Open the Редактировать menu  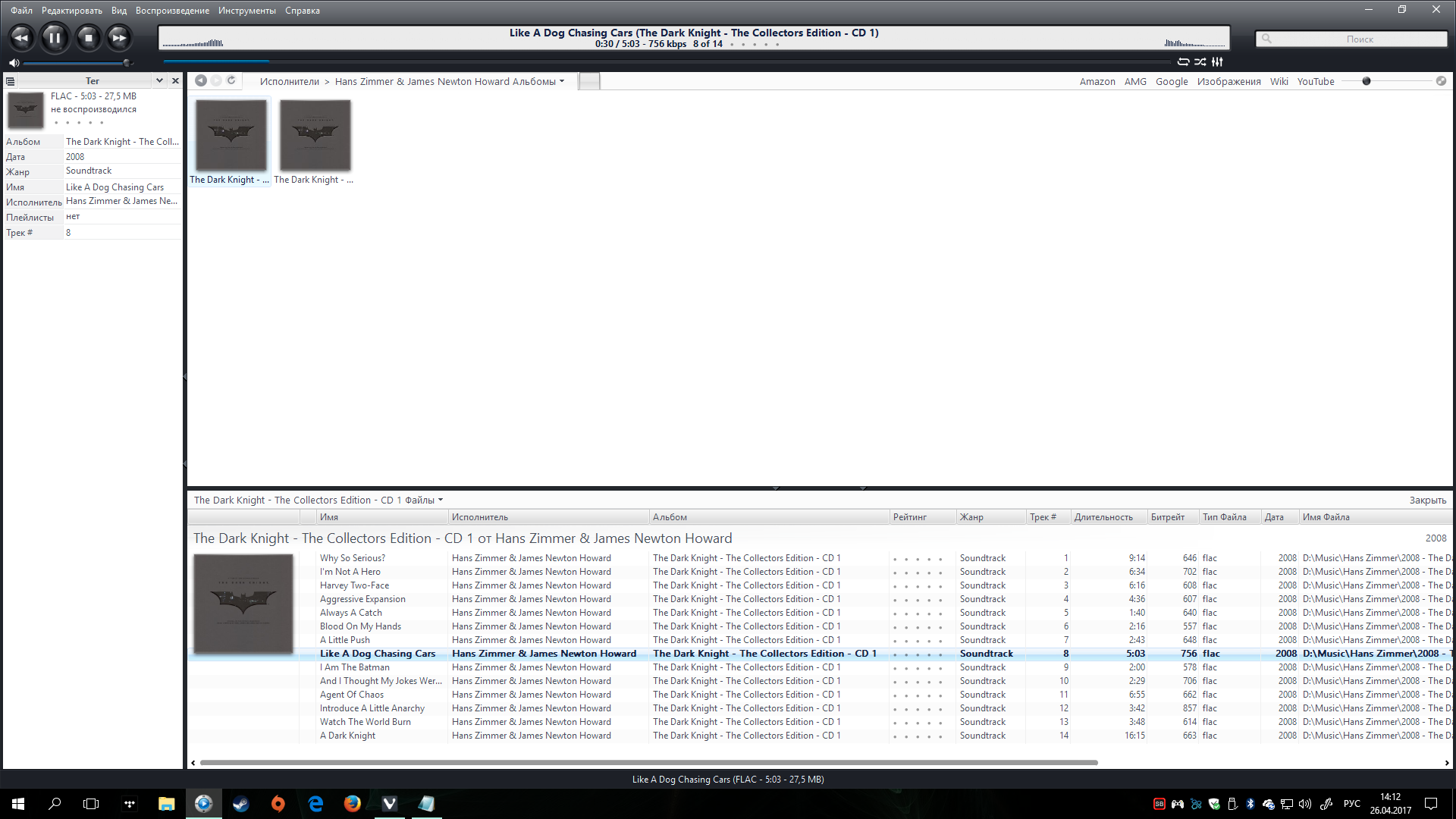[x=72, y=11]
